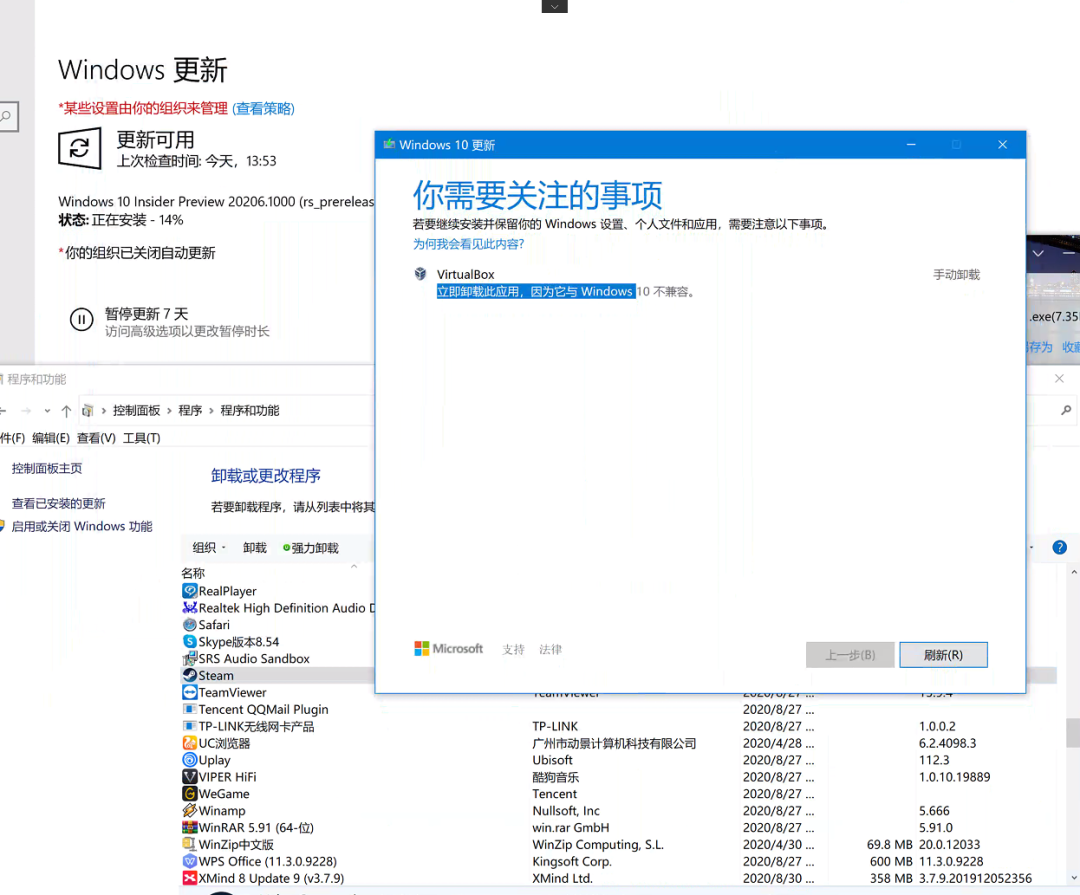Click the Tencent QQMail Plugin icon
Viewport: 1080px width, 895px height.
pyautogui.click(x=189, y=709)
